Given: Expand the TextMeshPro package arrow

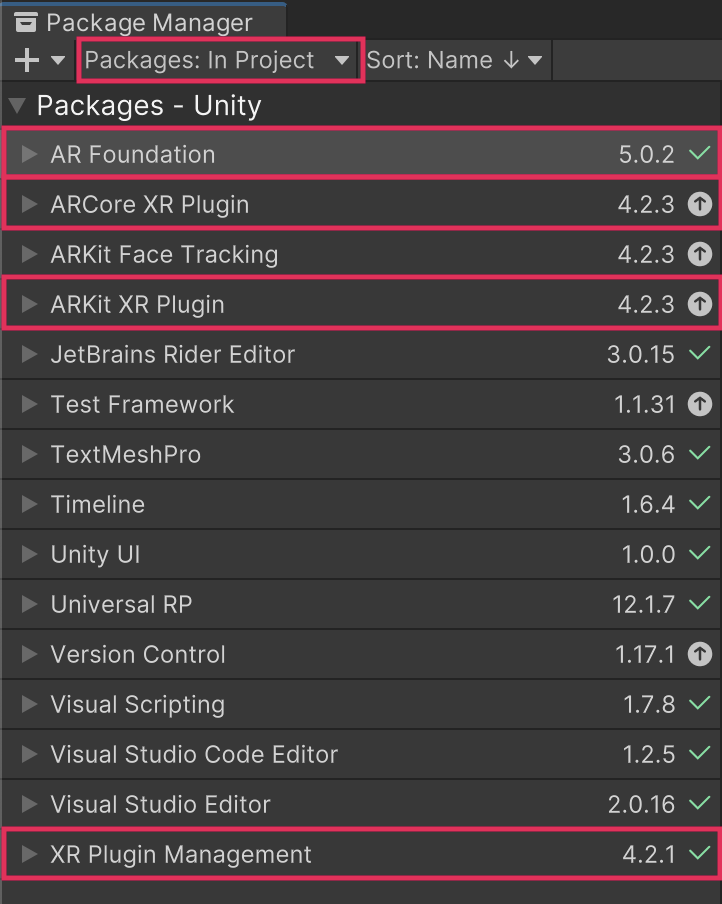Looking at the screenshot, I should click(x=30, y=455).
